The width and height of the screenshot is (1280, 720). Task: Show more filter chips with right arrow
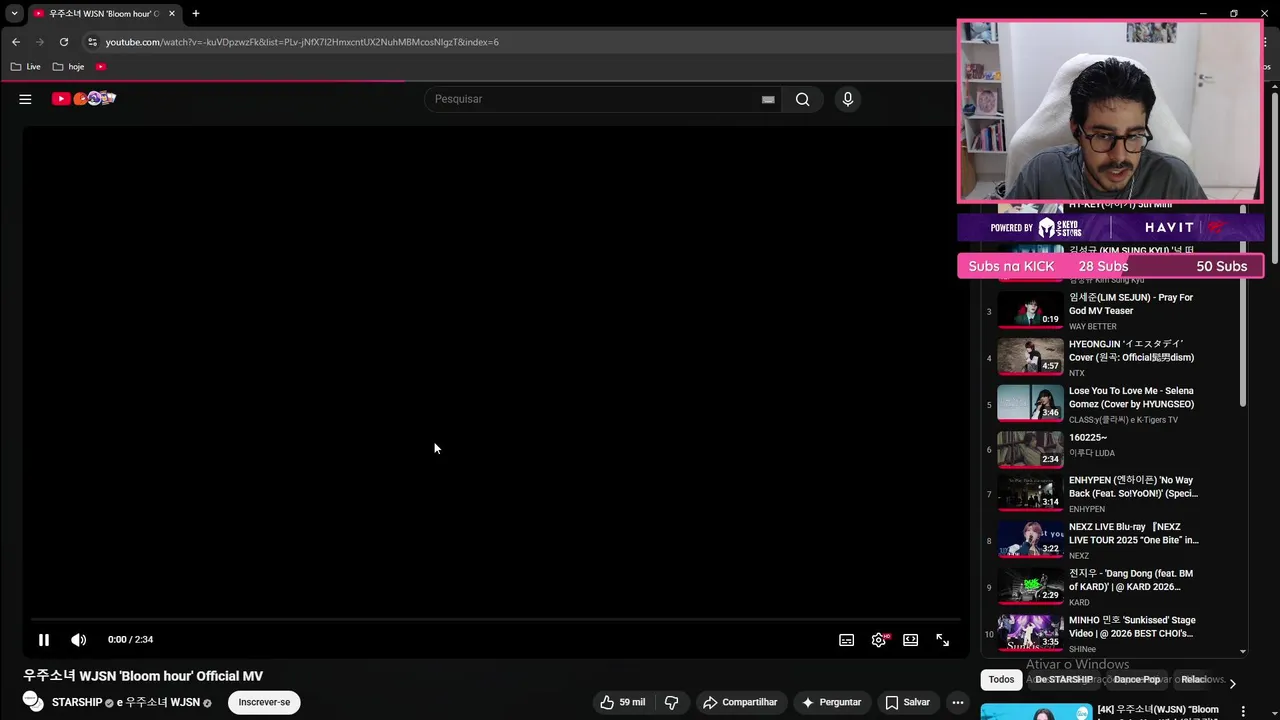pos(1232,683)
